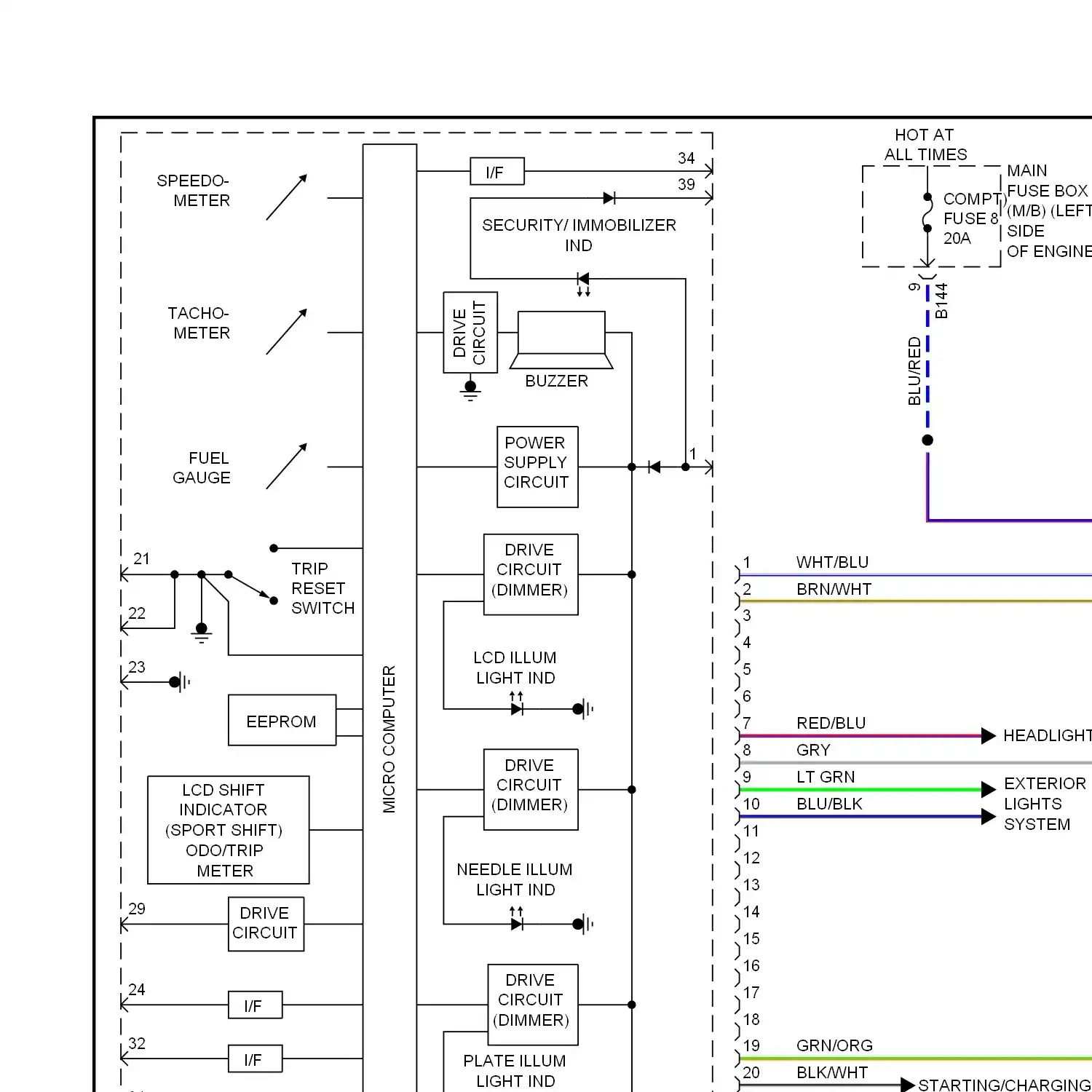Click pin number 23

point(137,667)
